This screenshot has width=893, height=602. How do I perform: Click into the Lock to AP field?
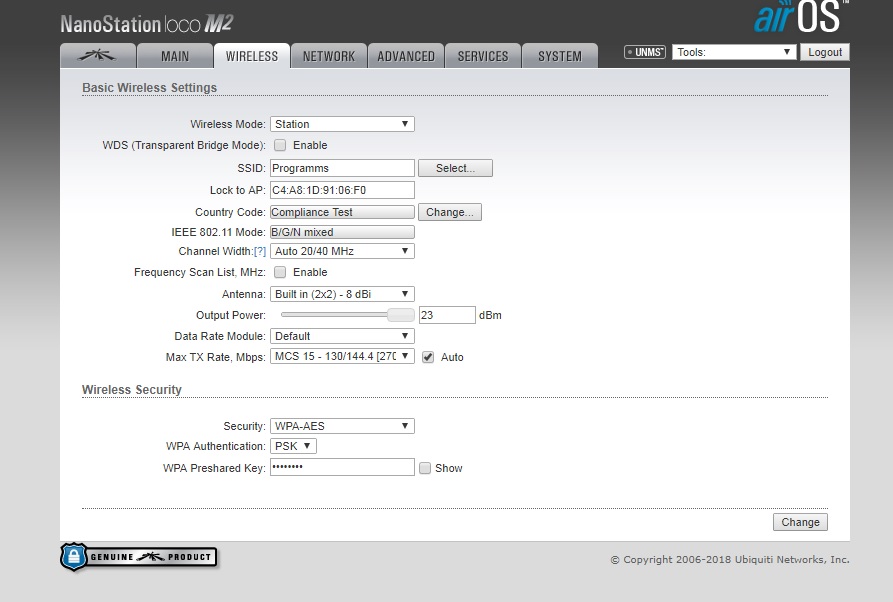342,190
